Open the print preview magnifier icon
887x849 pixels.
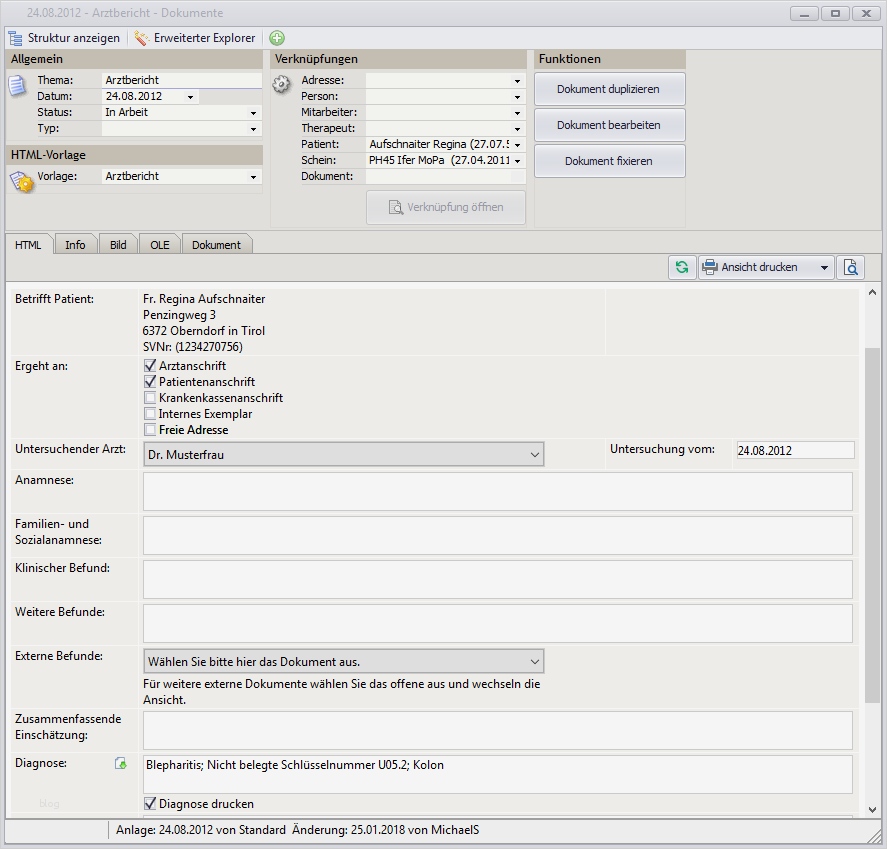[850, 267]
